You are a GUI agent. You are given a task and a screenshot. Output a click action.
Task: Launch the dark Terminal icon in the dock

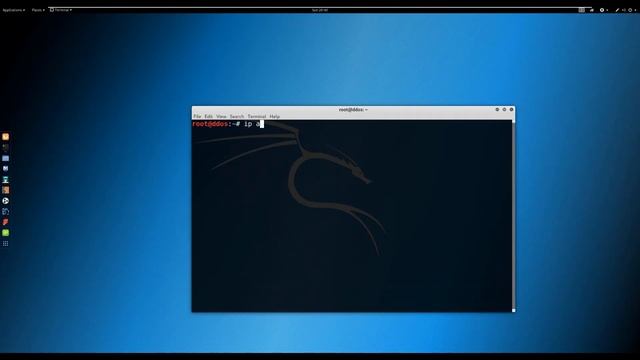[x=5, y=147]
